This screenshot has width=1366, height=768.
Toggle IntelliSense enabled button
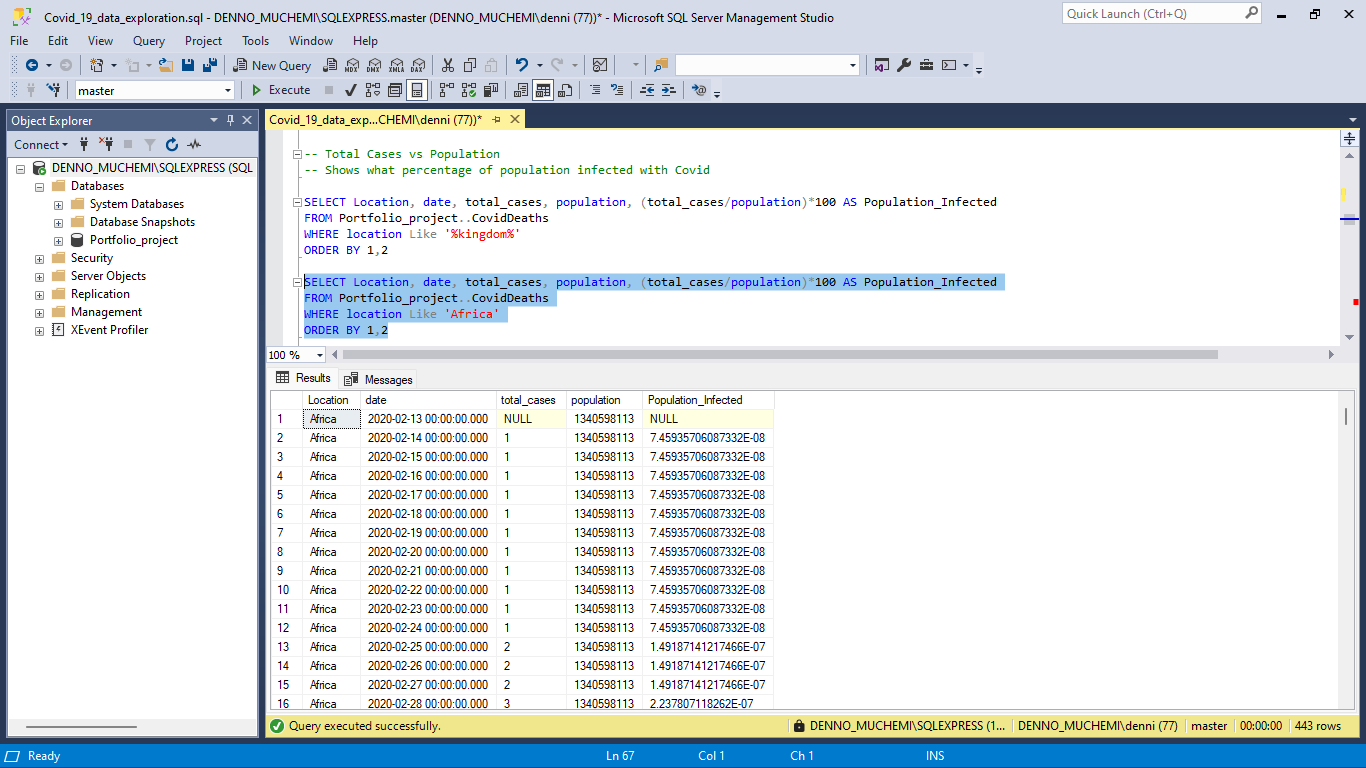click(x=417, y=90)
